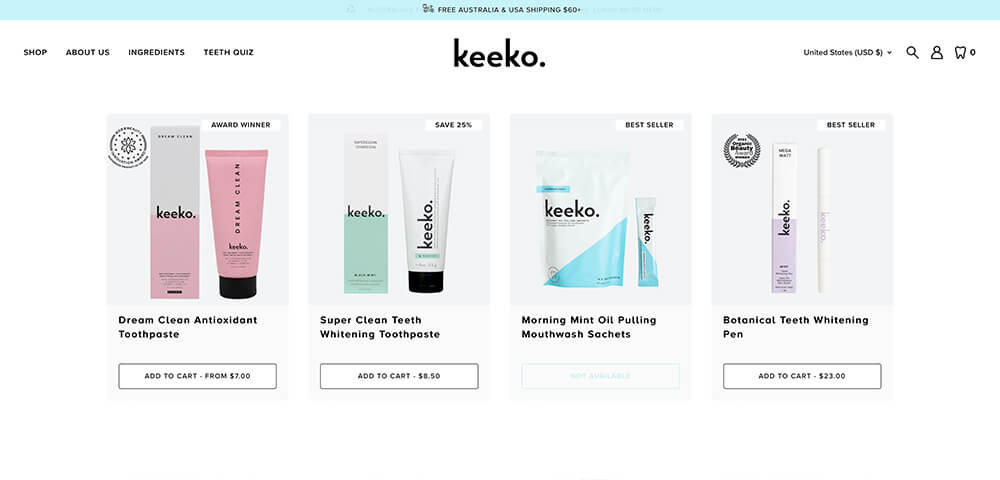Click the Organic Beauty Award badge
This screenshot has width=1000, height=480.
(x=742, y=150)
